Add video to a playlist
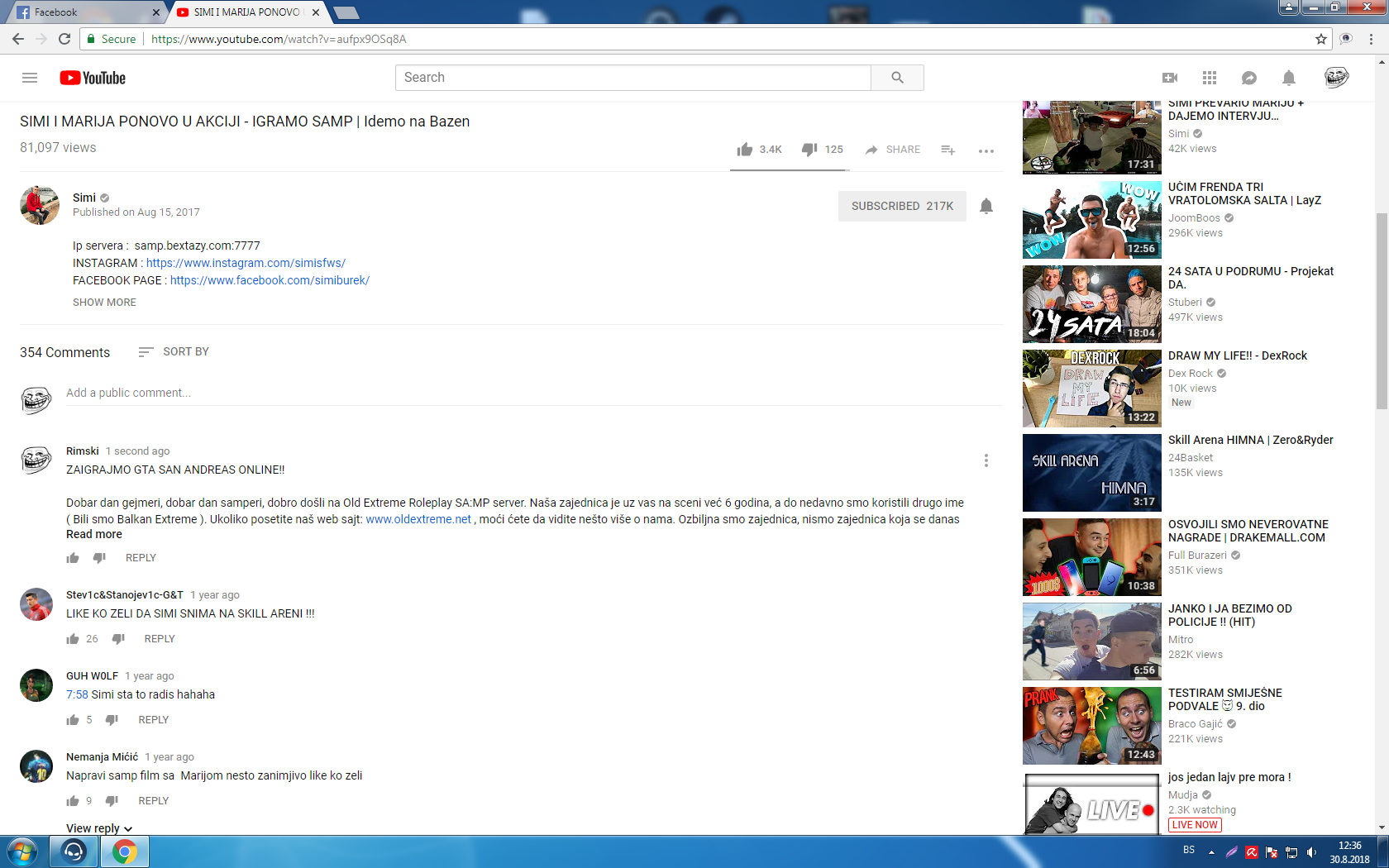 [x=947, y=150]
